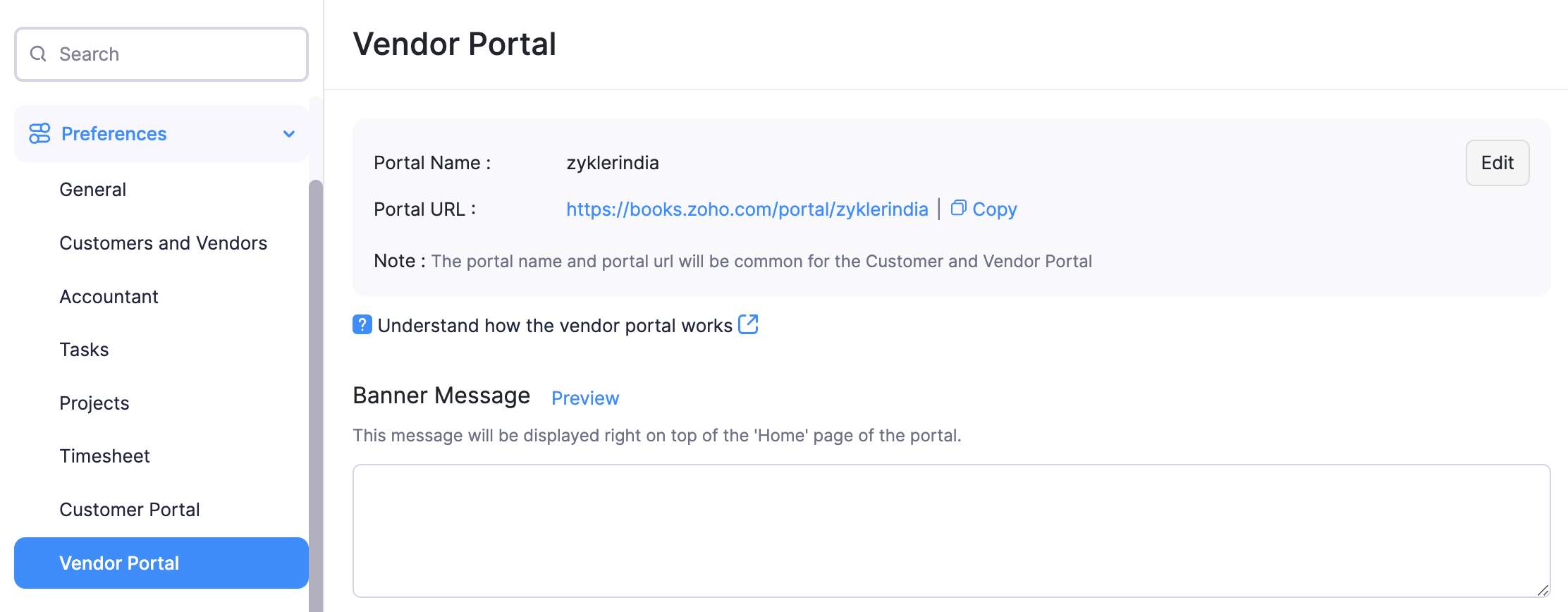Click the Preferences toggle icon
Screen dimensions: 1568x612
[39, 133]
